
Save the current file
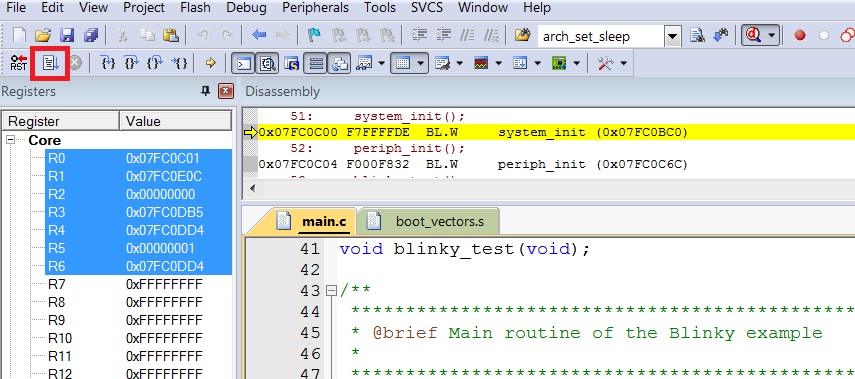pos(67,36)
